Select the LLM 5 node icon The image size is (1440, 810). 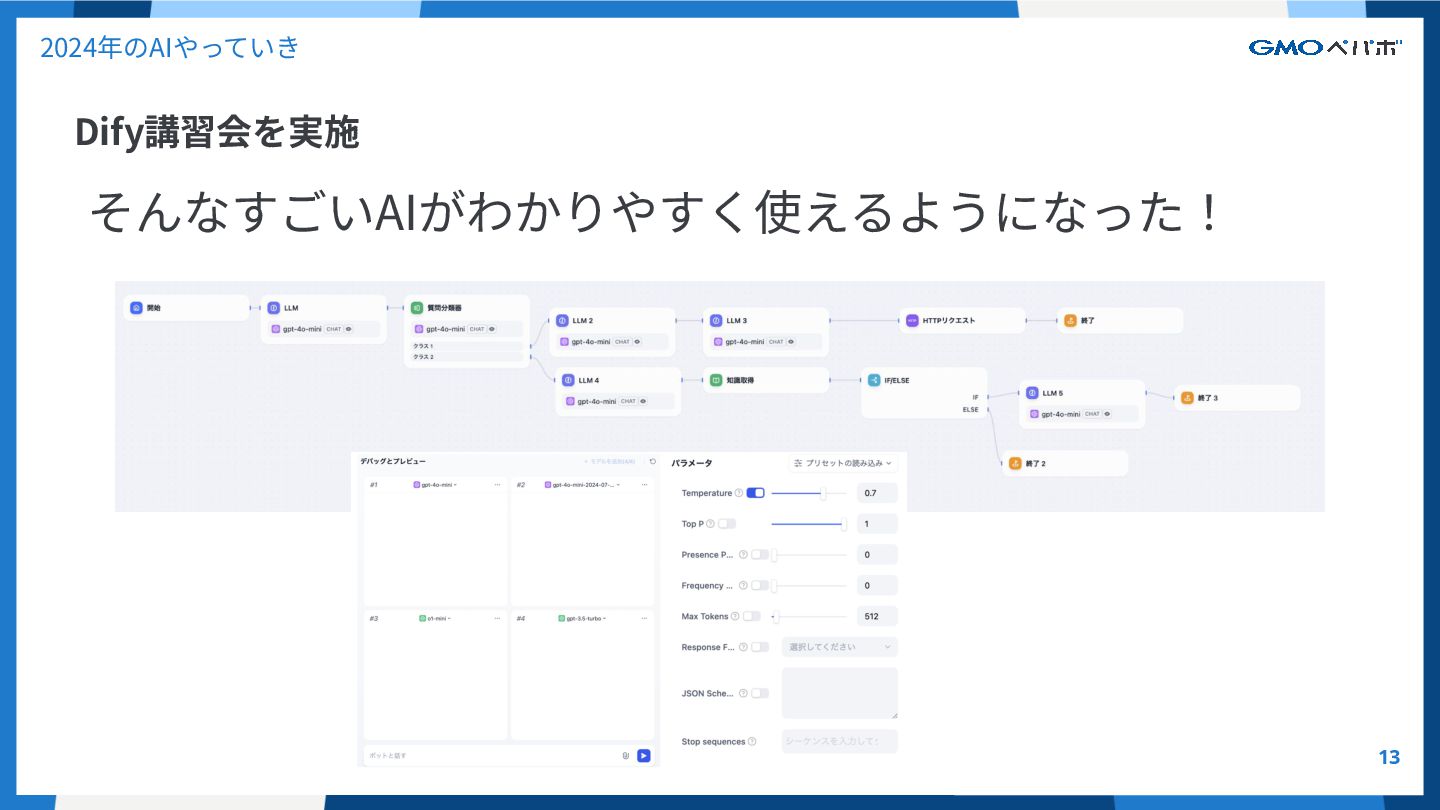coord(1032,393)
